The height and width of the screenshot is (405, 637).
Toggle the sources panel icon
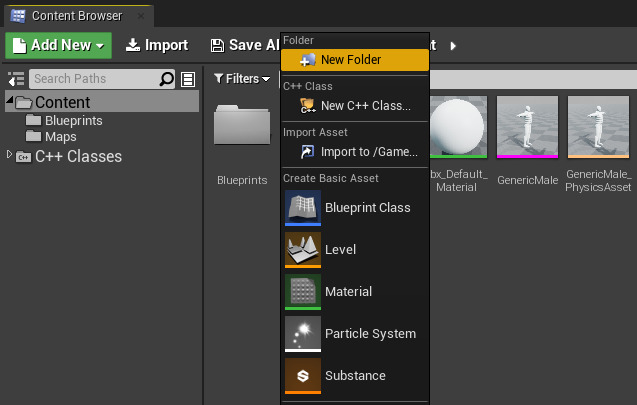16,79
